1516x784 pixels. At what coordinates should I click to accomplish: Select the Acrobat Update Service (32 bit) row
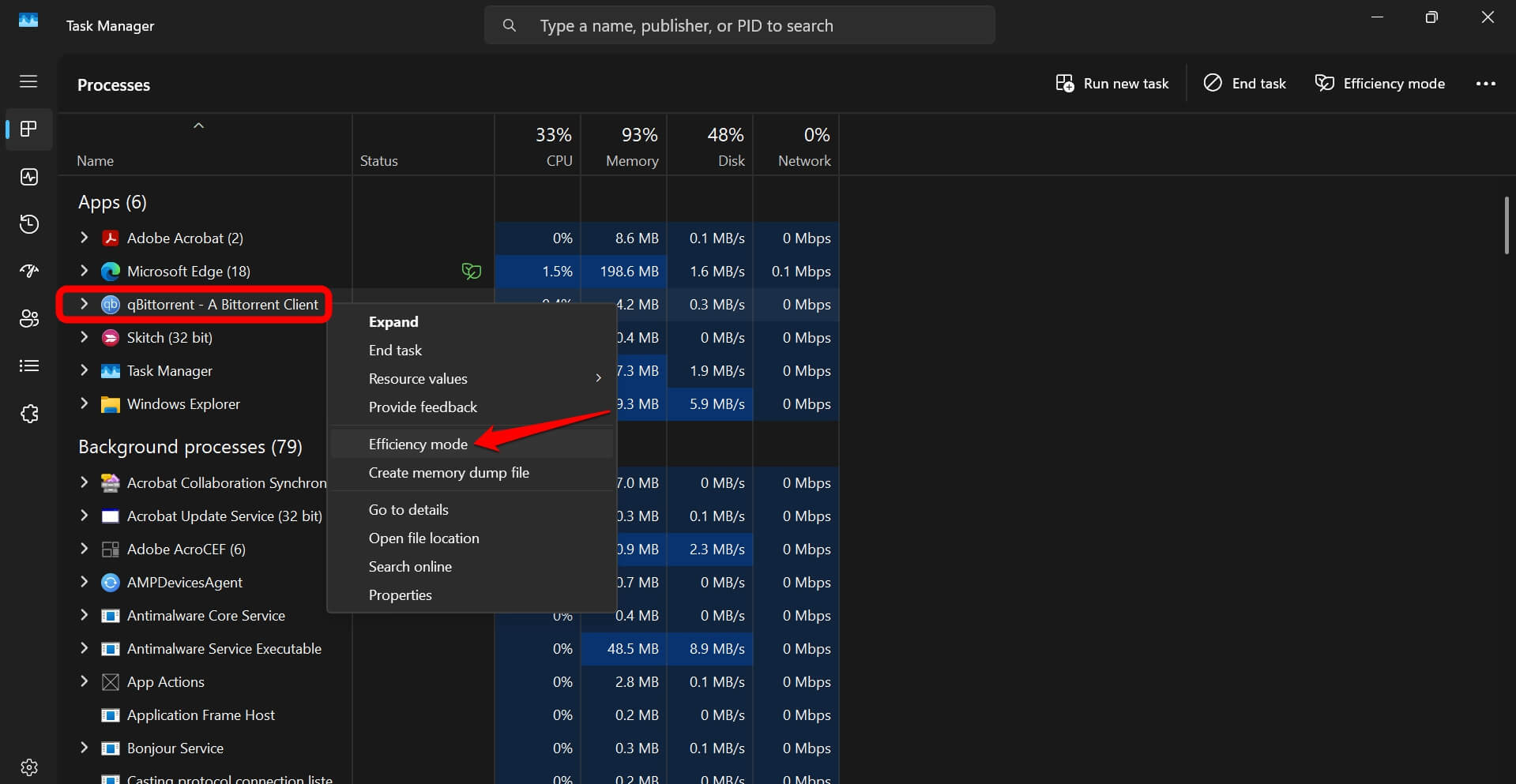point(449,516)
